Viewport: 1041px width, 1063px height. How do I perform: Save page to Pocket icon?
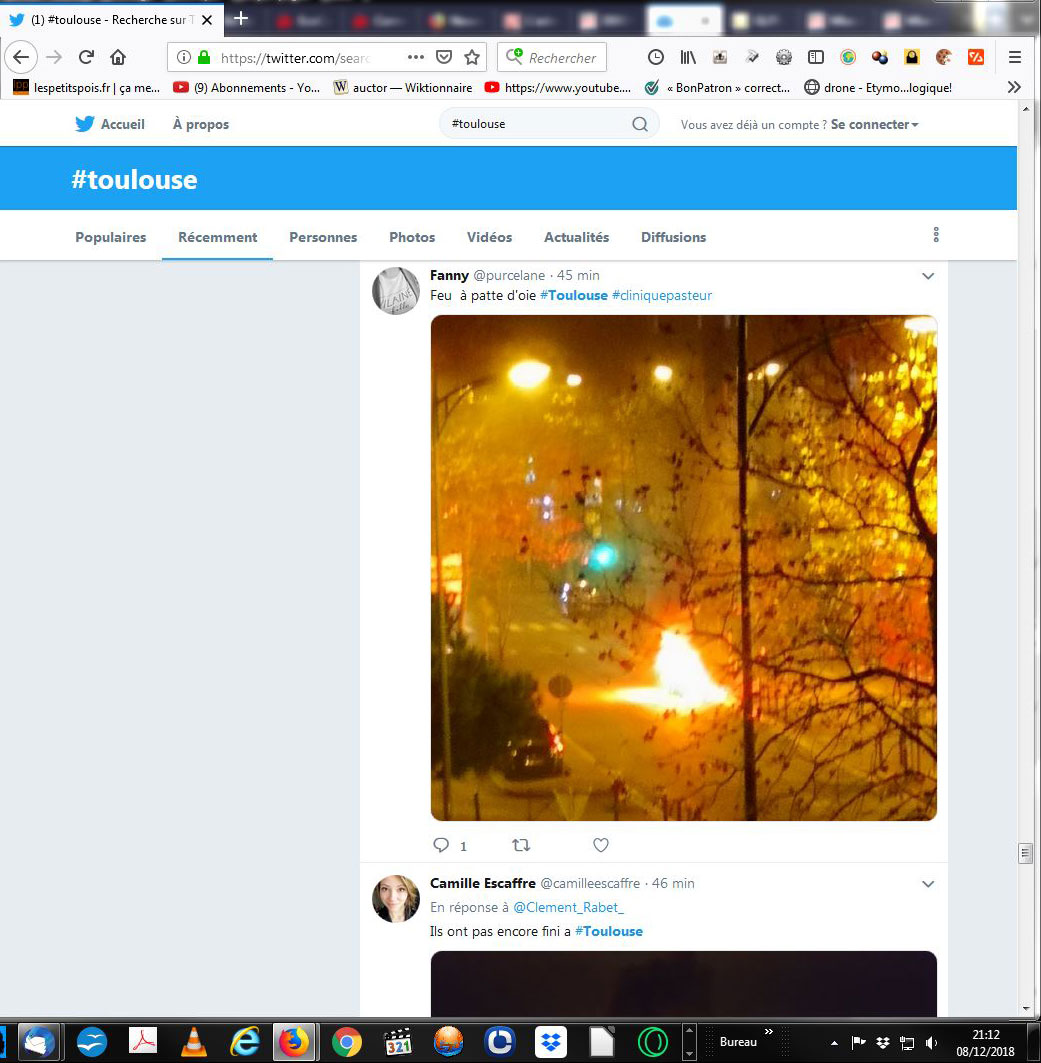point(444,57)
